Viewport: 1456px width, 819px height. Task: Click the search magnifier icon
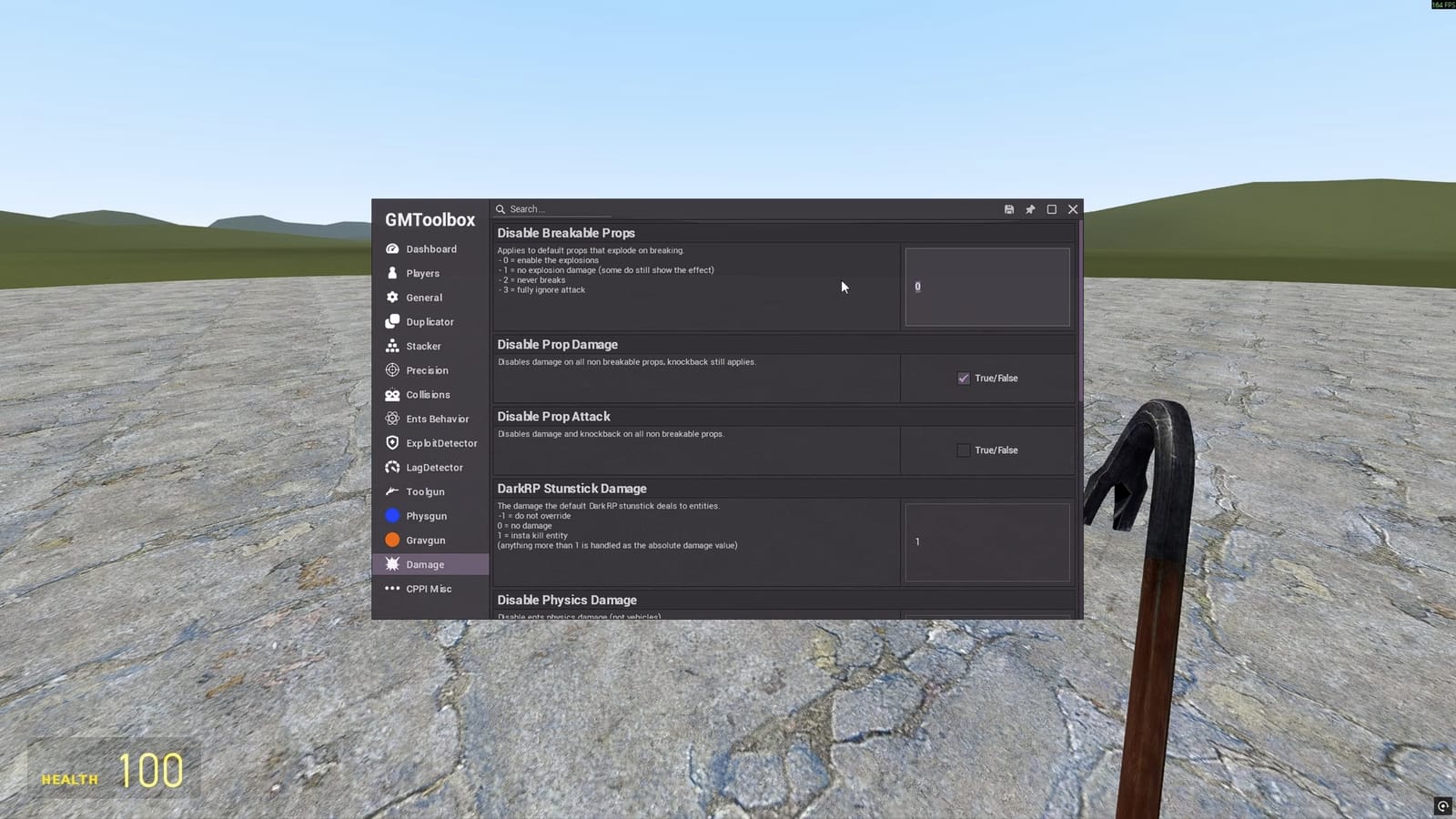point(500,209)
